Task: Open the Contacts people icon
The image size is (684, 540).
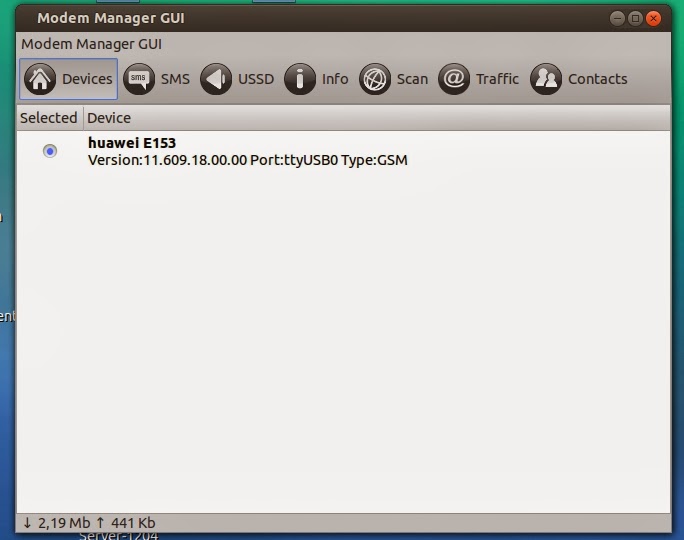Action: tap(546, 79)
